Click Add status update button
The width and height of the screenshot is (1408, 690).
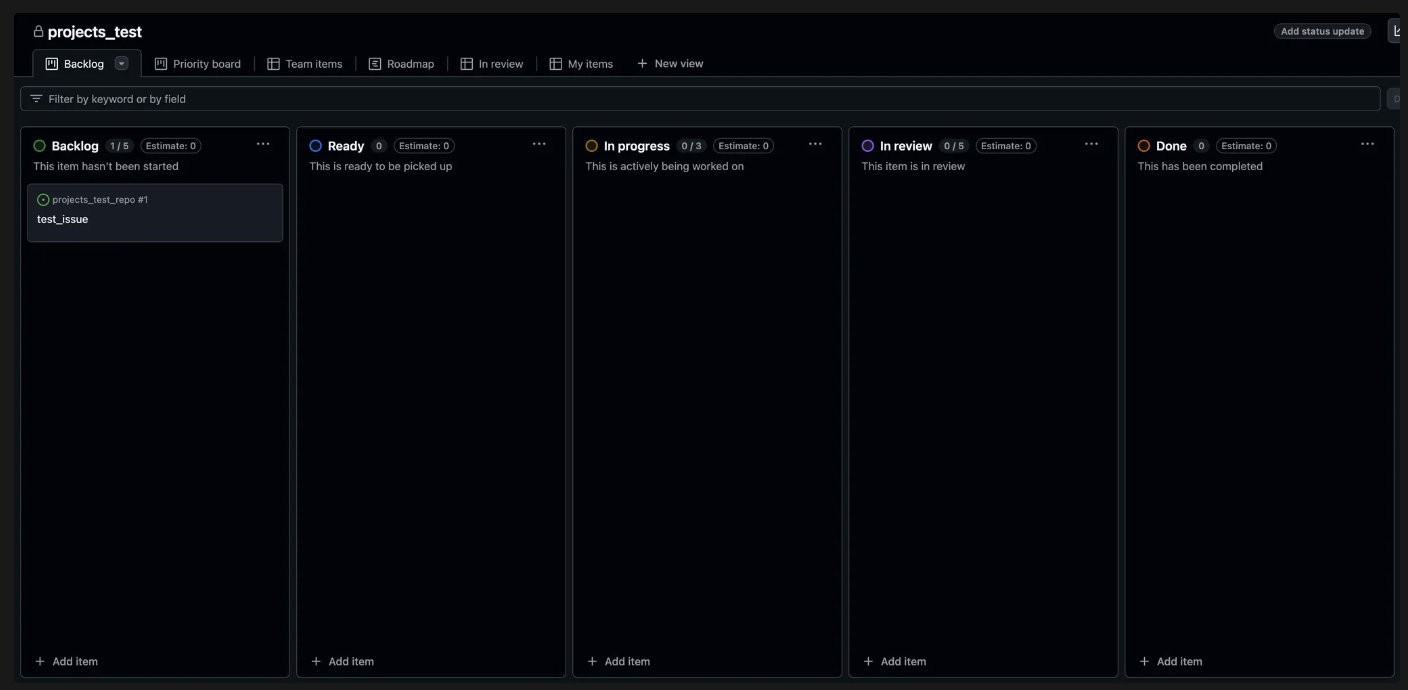click(1322, 31)
